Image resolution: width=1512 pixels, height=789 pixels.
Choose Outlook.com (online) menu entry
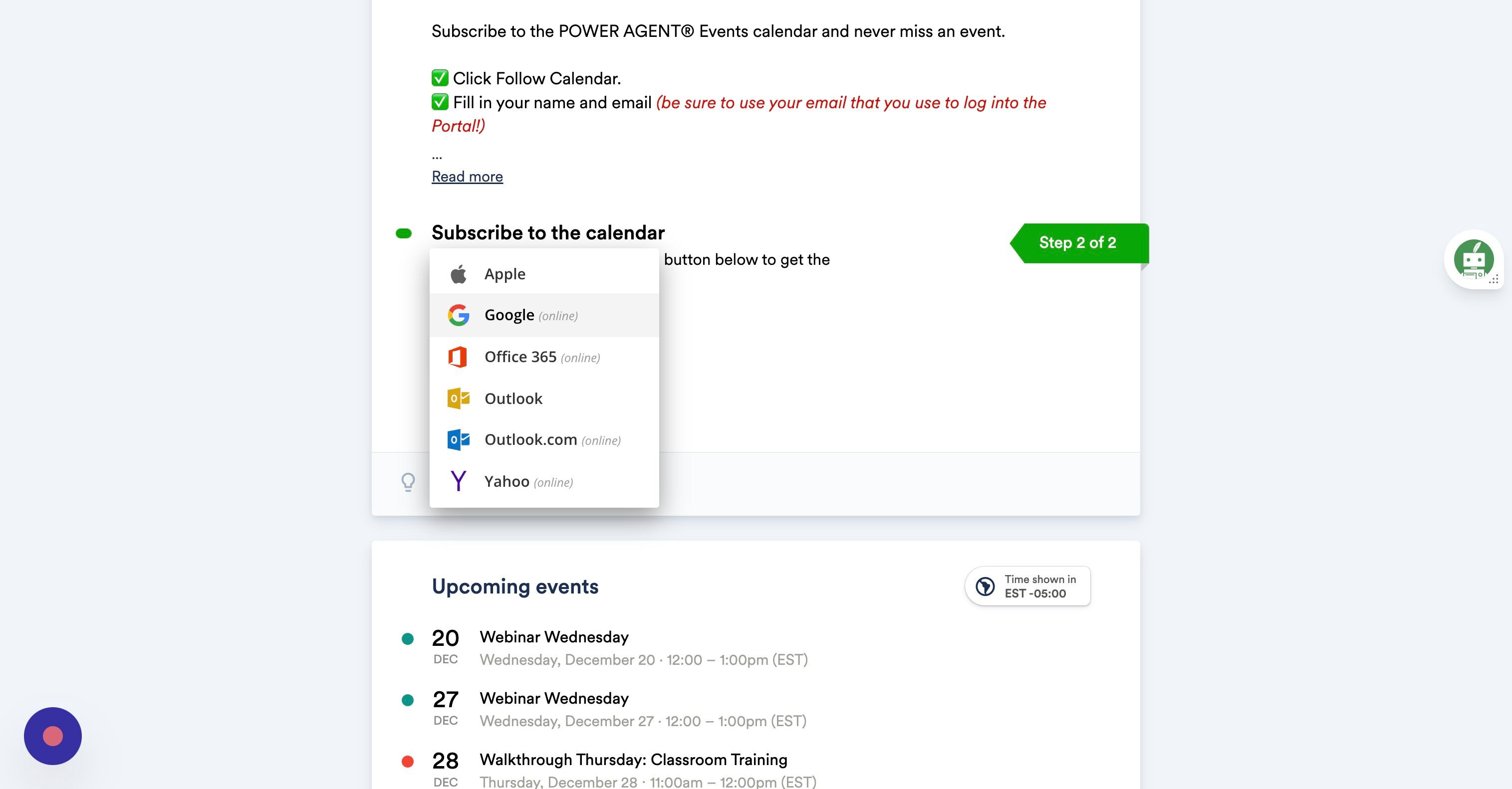[552, 439]
